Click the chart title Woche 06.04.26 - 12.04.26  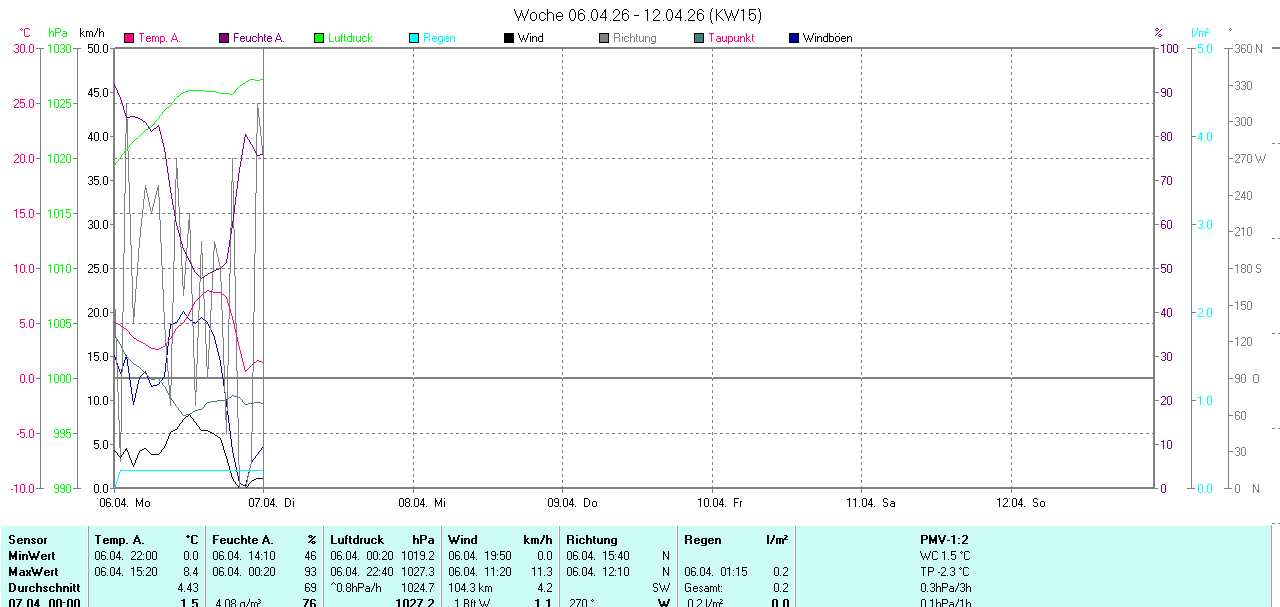637,15
